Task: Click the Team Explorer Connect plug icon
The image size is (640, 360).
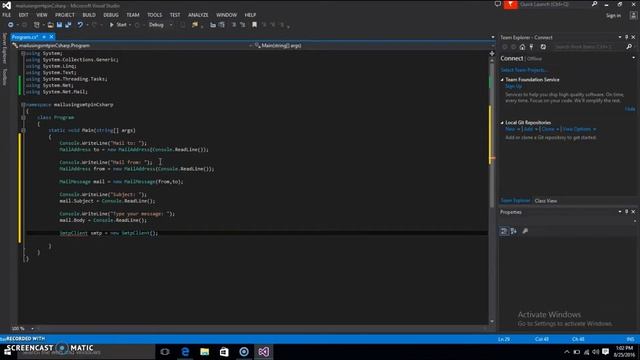Action: coord(531,47)
